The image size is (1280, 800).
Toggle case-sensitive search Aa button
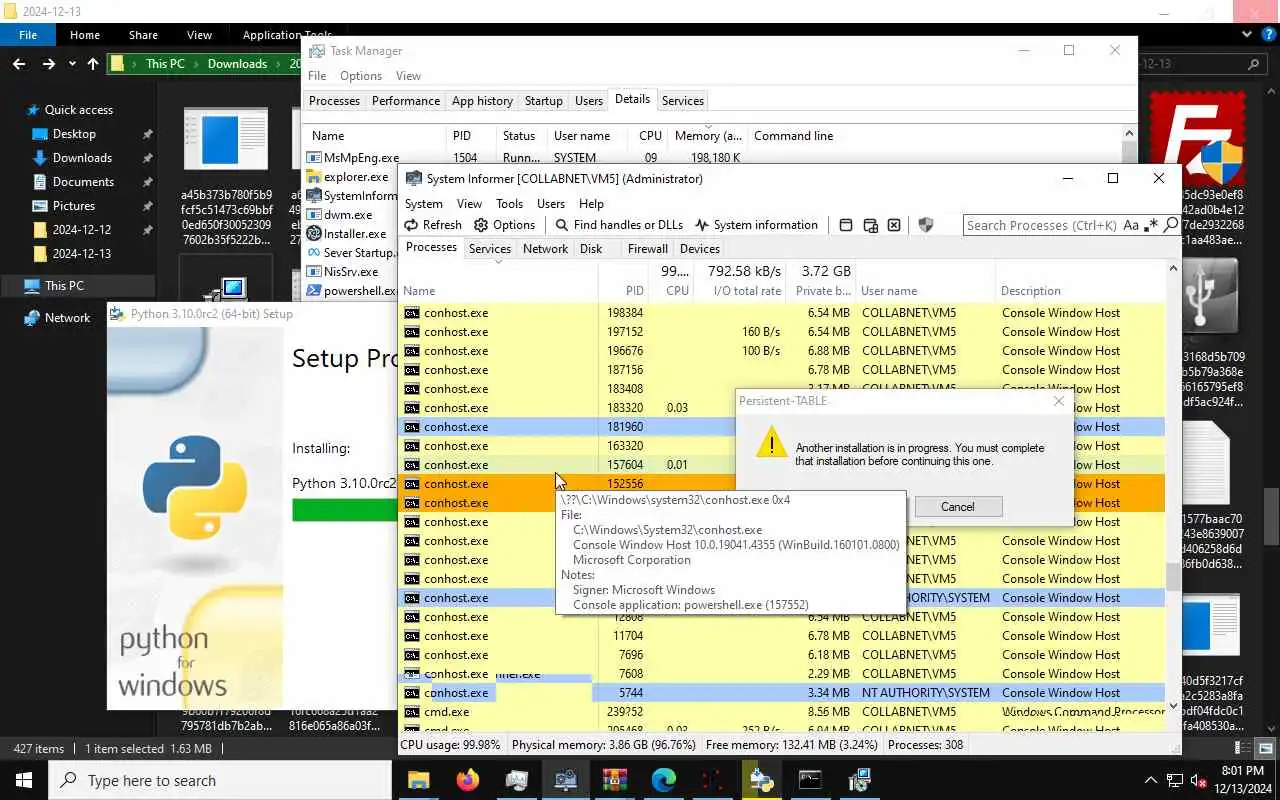click(x=1131, y=225)
